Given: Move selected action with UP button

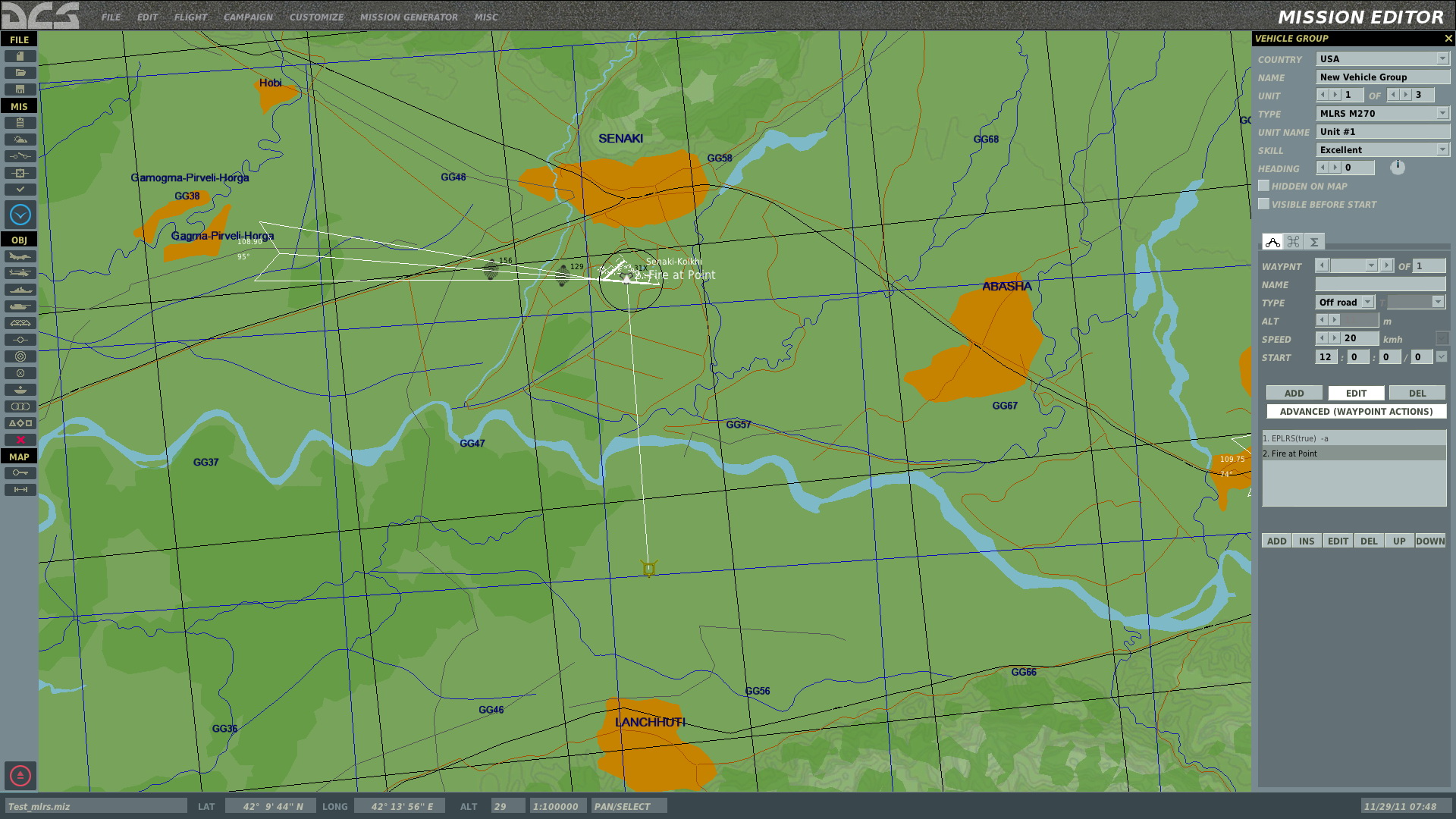Looking at the screenshot, I should coord(1399,541).
